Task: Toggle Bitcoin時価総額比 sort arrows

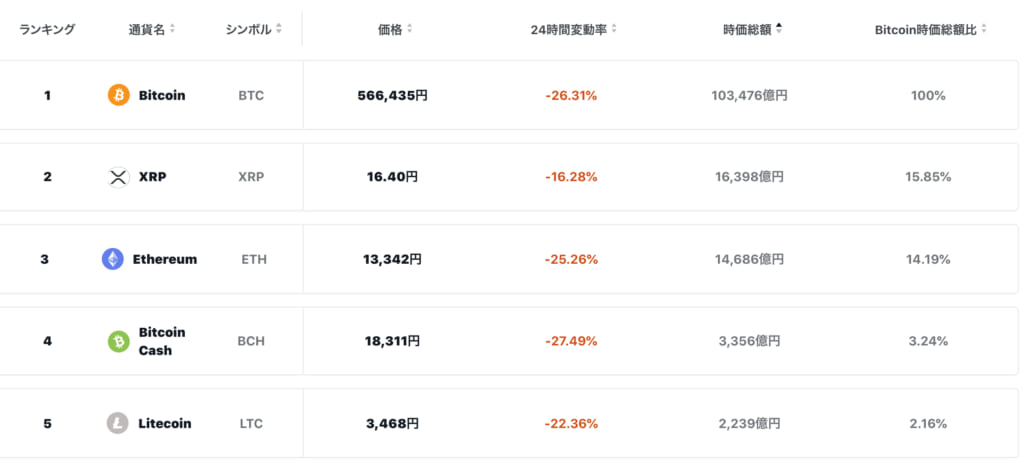Action: pos(984,29)
